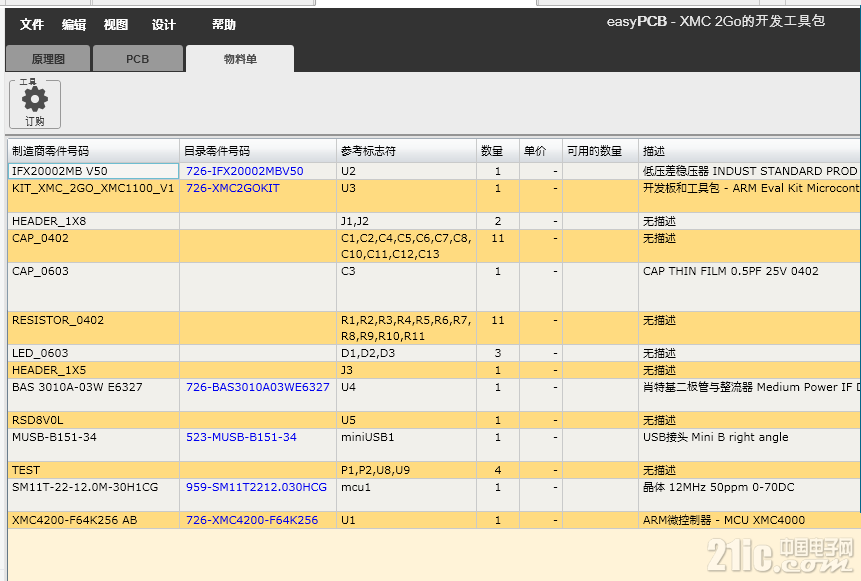
Task: Open the 文件 menu
Action: click(32, 25)
